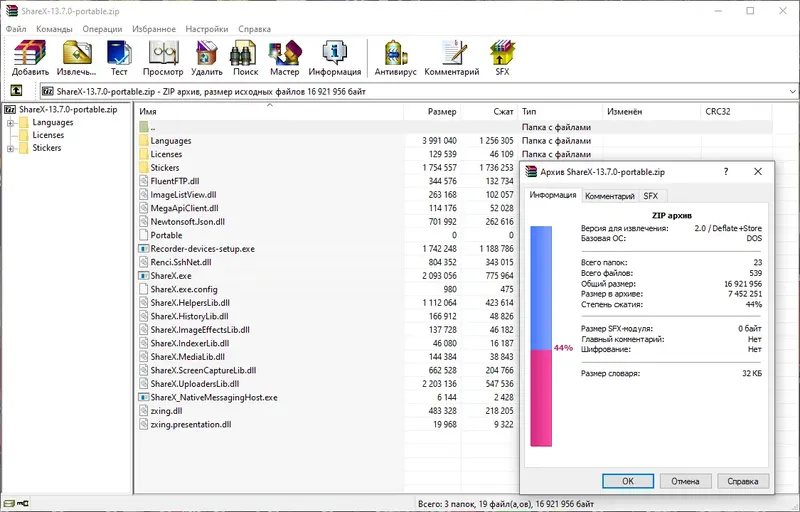Sort by the Размер column header
Screen dimensions: 800x512
click(x=432, y=111)
